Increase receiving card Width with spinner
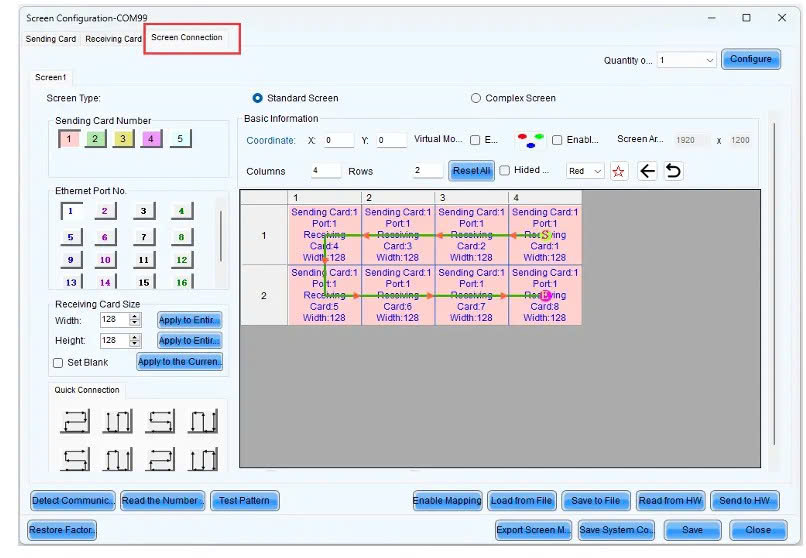806x558 pixels. [x=146, y=317]
